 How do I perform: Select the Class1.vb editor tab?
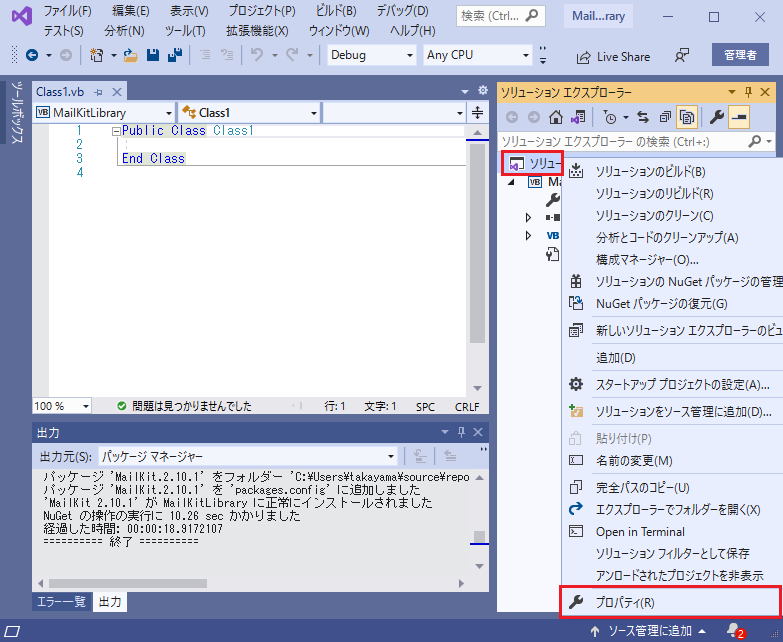pyautogui.click(x=60, y=92)
